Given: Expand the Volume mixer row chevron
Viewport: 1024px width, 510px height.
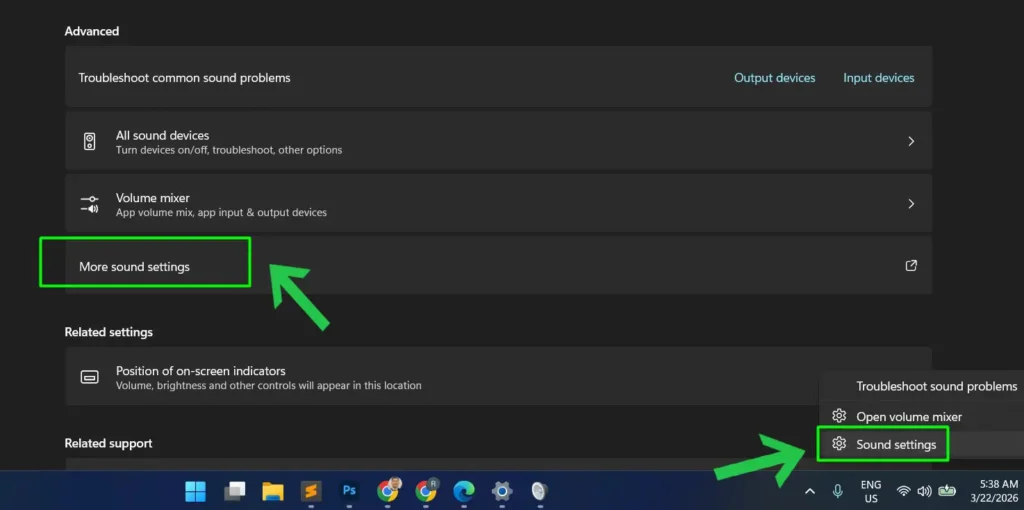Looking at the screenshot, I should click(911, 204).
